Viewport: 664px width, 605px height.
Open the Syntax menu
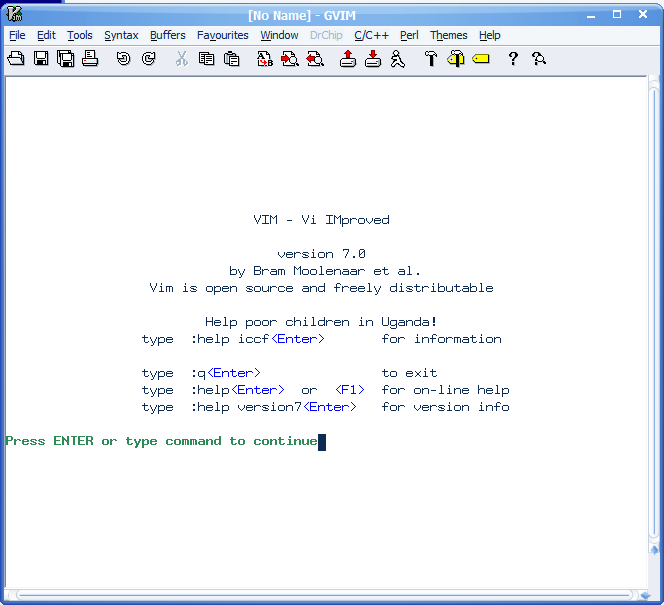click(x=121, y=35)
